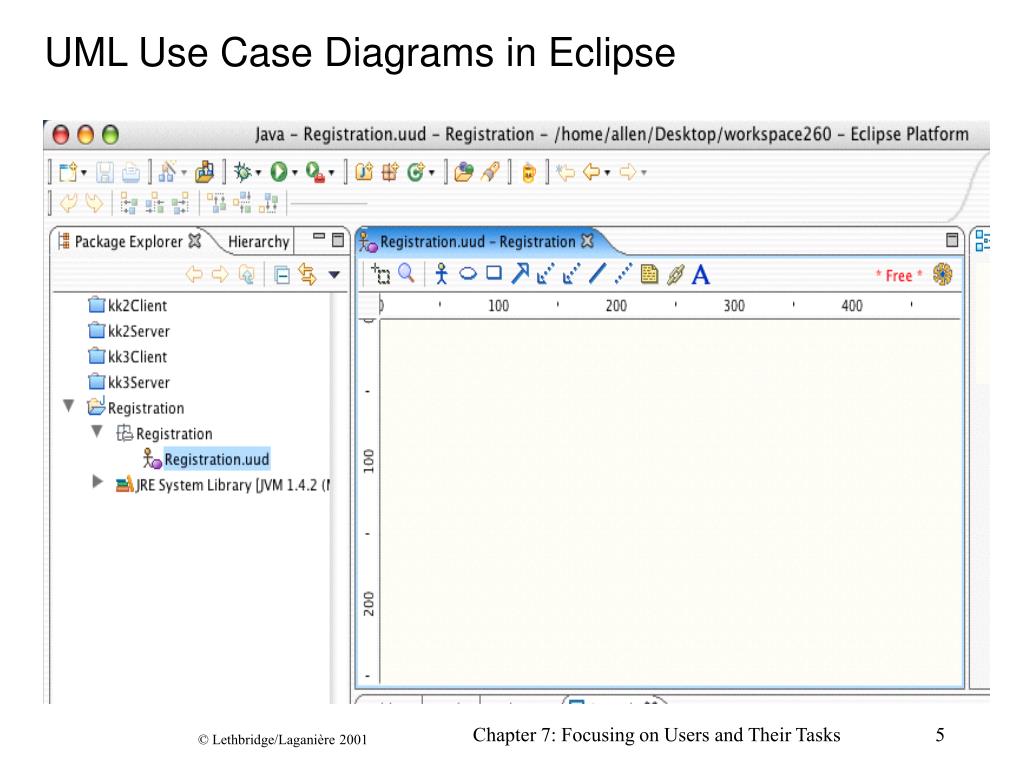Click the New wizard toolbar icon
This screenshot has height=768, width=1024.
point(67,172)
